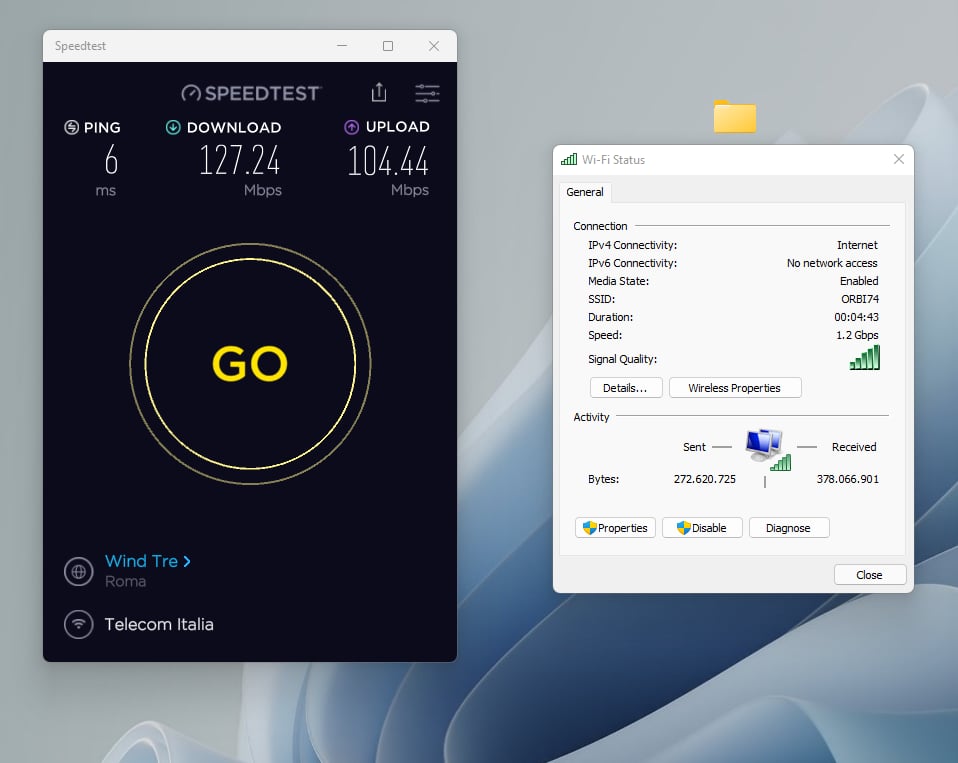Close the Speedtest window

click(434, 46)
